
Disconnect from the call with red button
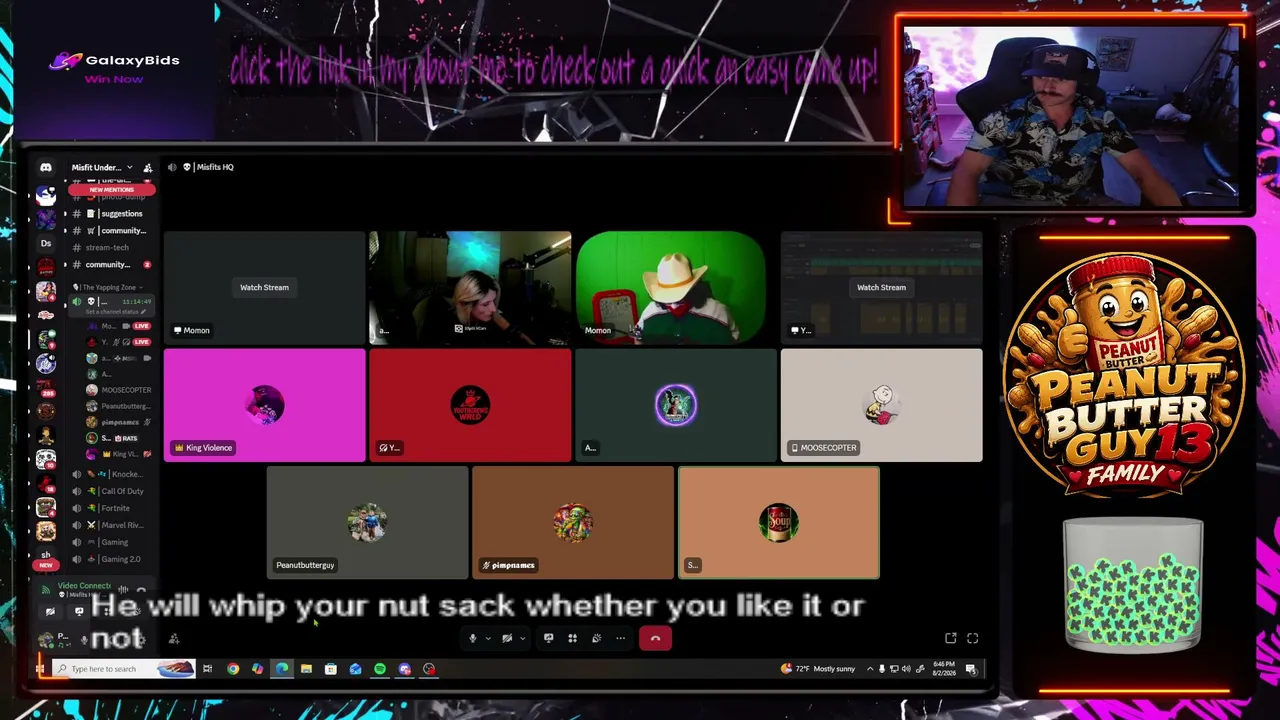click(x=655, y=638)
